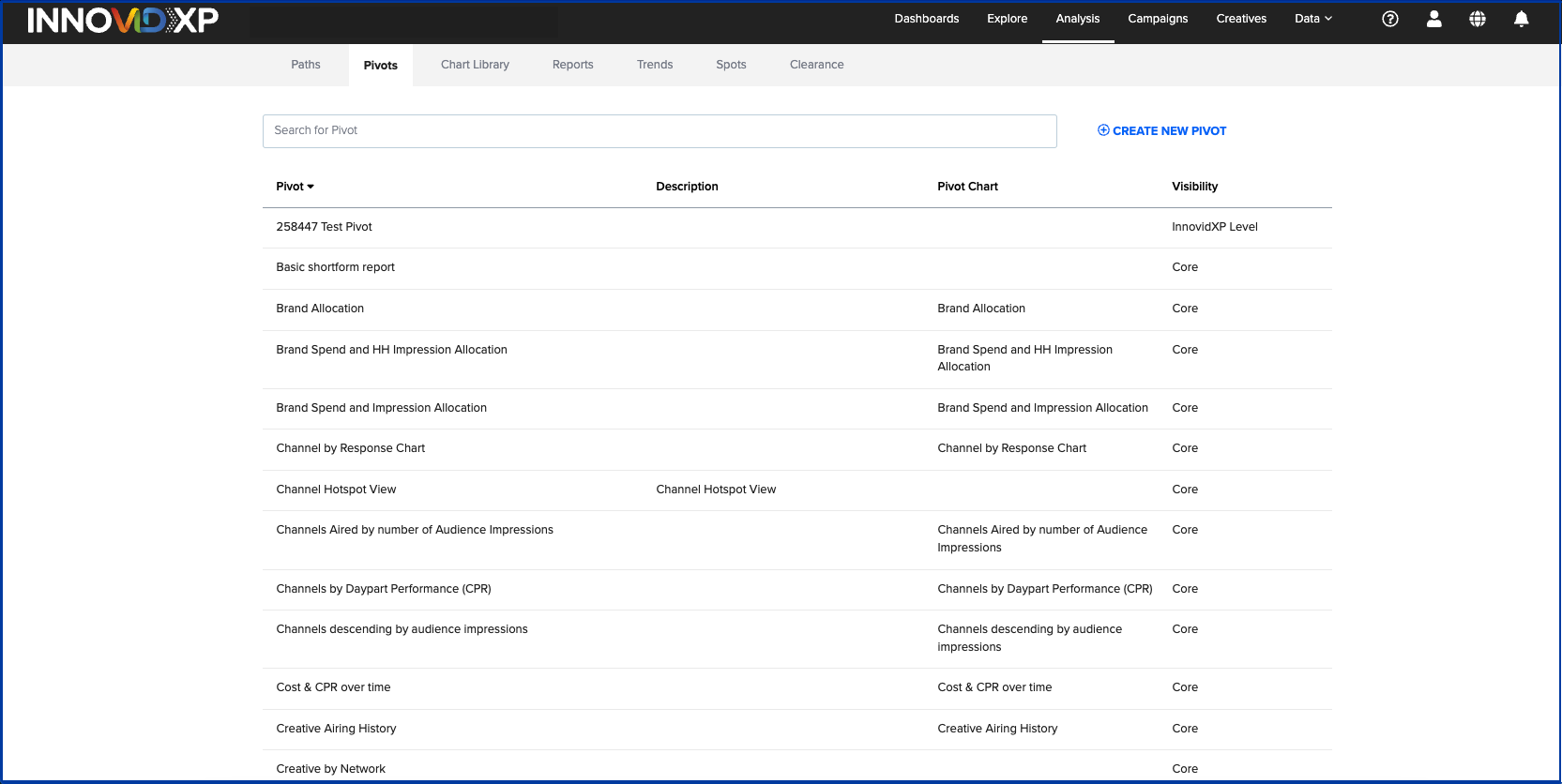Open the Brand Allocation pivot name

pos(320,309)
